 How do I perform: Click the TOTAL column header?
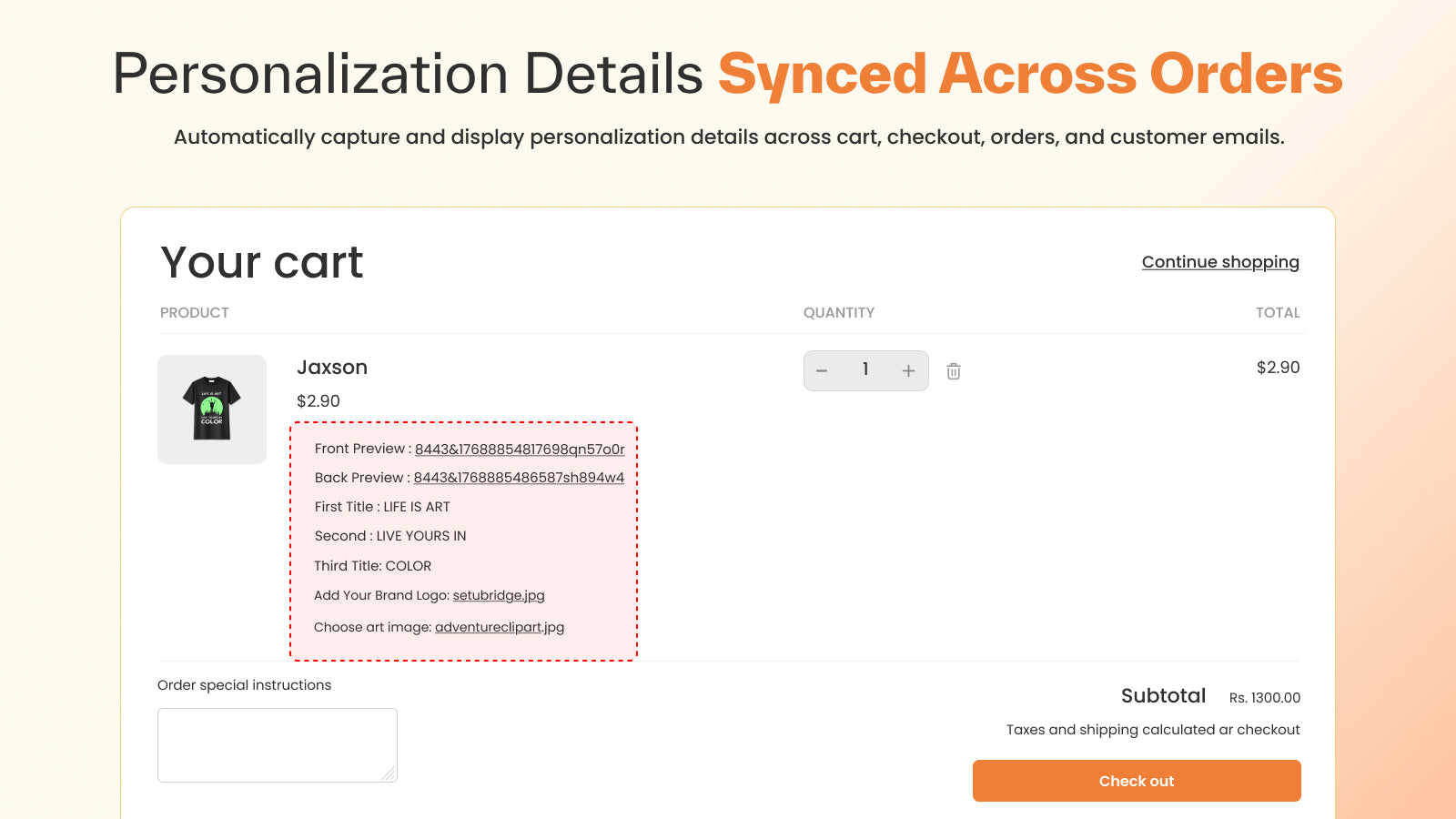click(x=1278, y=312)
